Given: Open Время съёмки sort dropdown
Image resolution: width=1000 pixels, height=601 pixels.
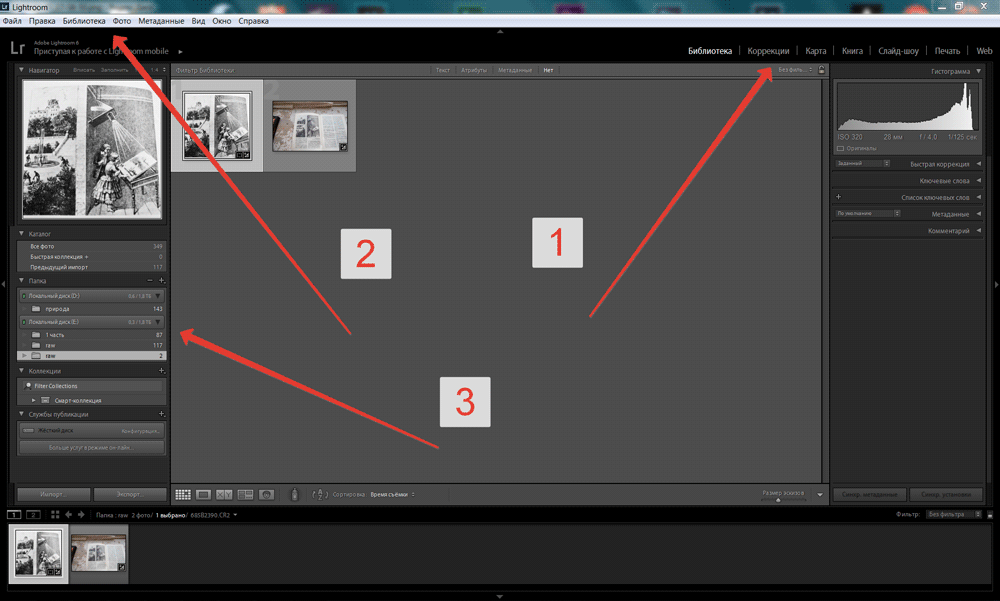Looking at the screenshot, I should coord(392,494).
